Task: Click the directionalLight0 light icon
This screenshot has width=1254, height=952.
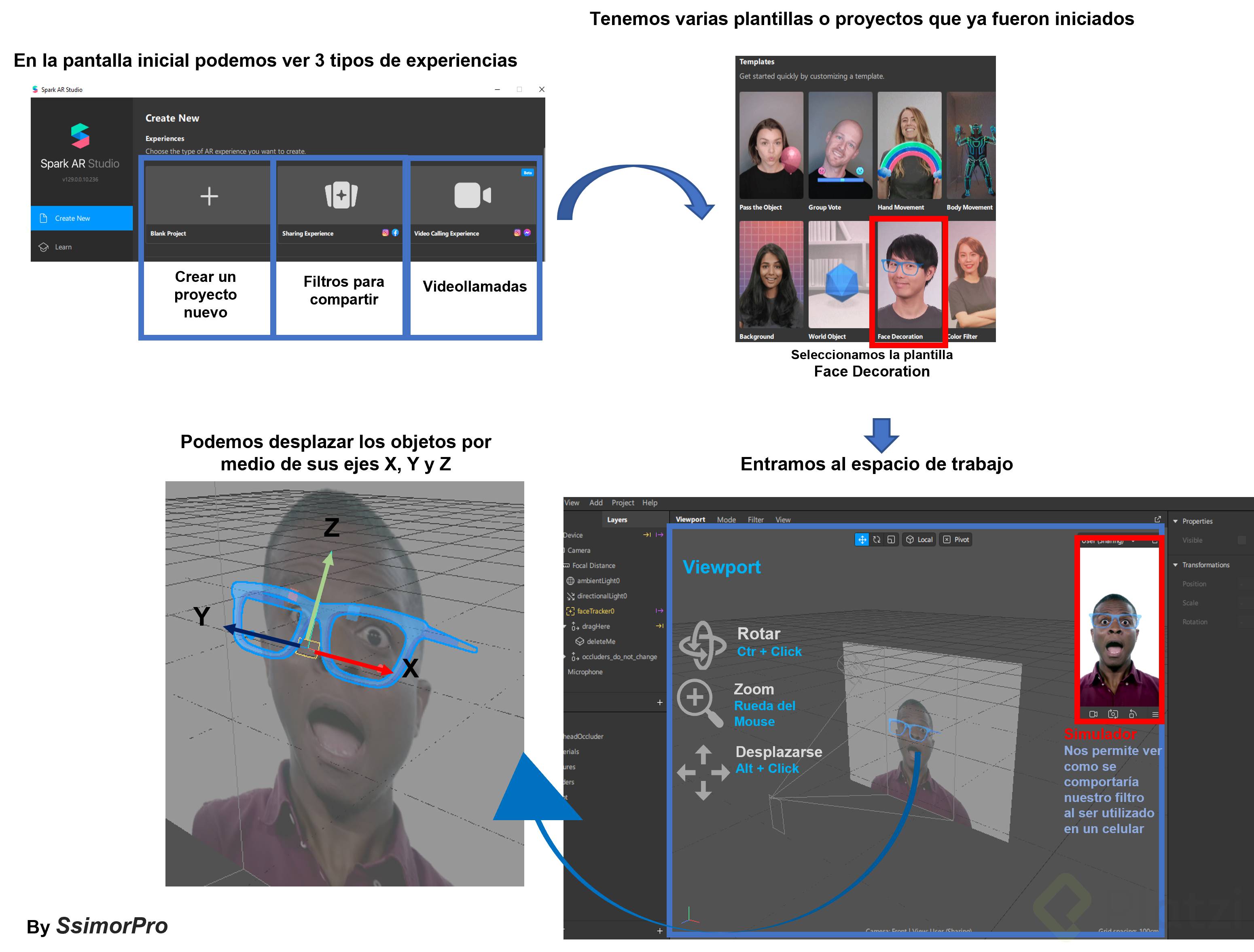Action: (571, 596)
